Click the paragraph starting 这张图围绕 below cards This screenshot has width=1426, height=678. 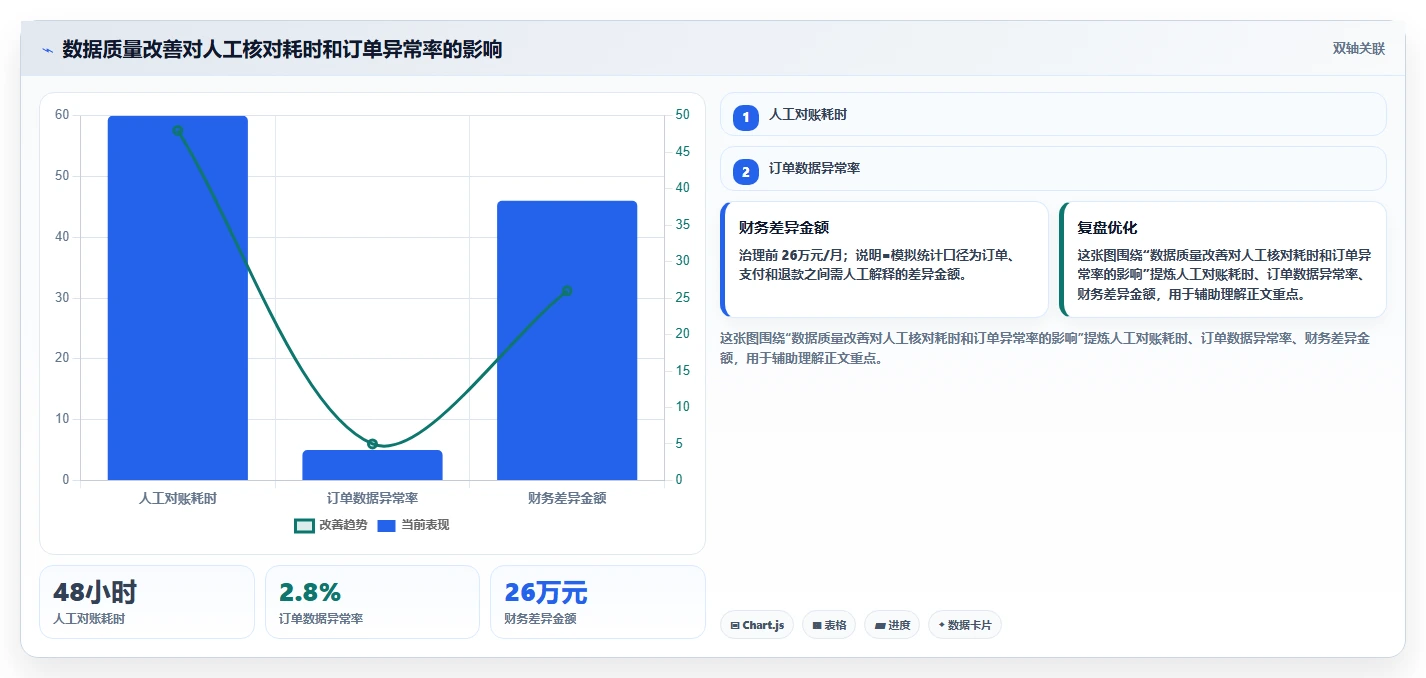[x=1045, y=348]
